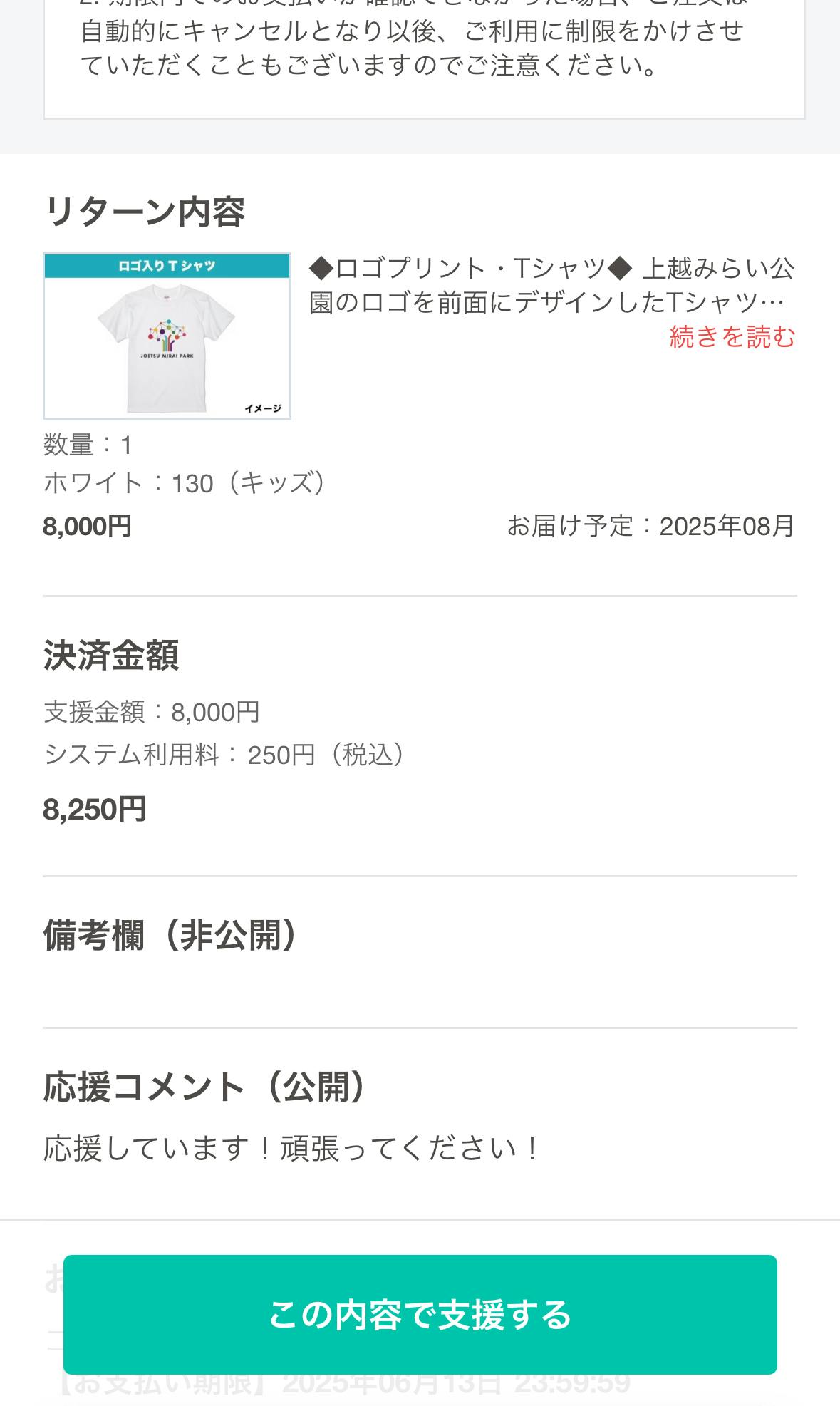840x1406 pixels.
Task: Click the 応援しています！頑張ってください！comment
Action: click(x=291, y=1149)
